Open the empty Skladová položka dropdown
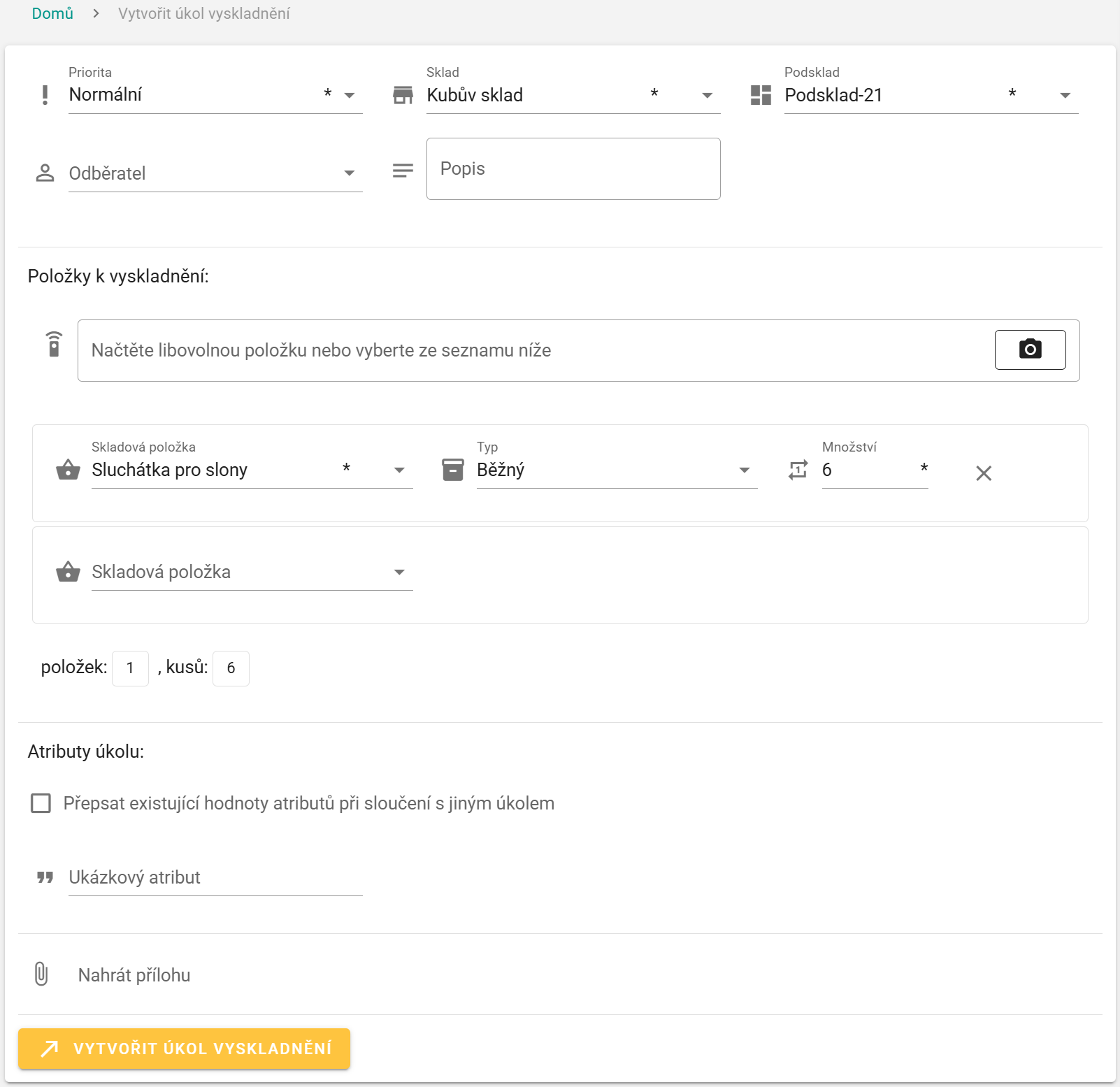The image size is (1120, 1087). pos(399,573)
